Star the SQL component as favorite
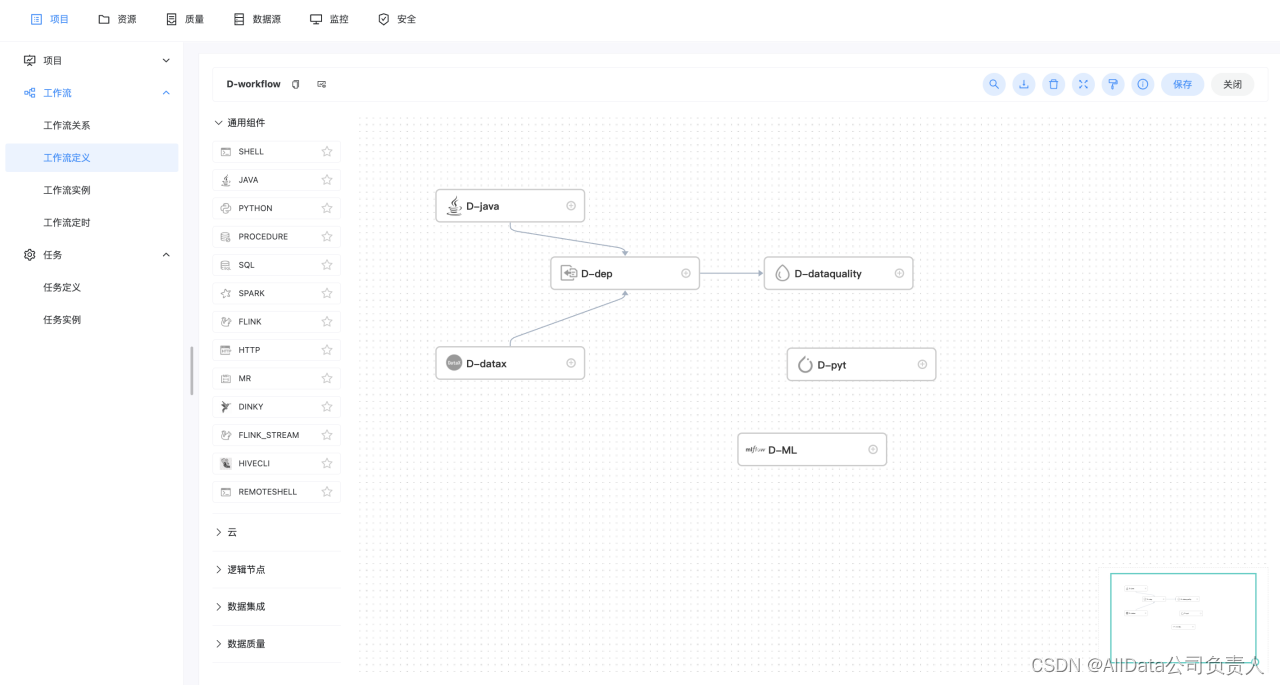The height and width of the screenshot is (685, 1280). point(327,265)
